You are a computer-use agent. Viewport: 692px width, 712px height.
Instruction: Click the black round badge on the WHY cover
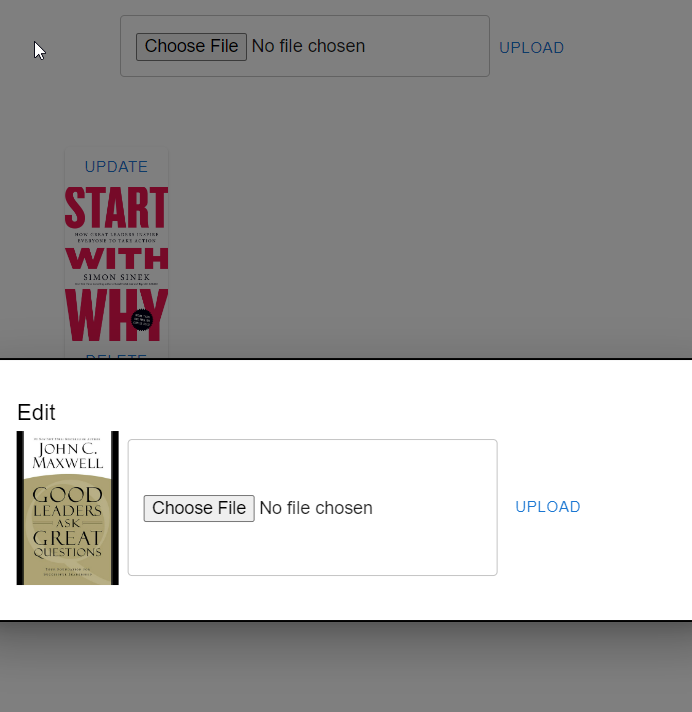(x=142, y=320)
